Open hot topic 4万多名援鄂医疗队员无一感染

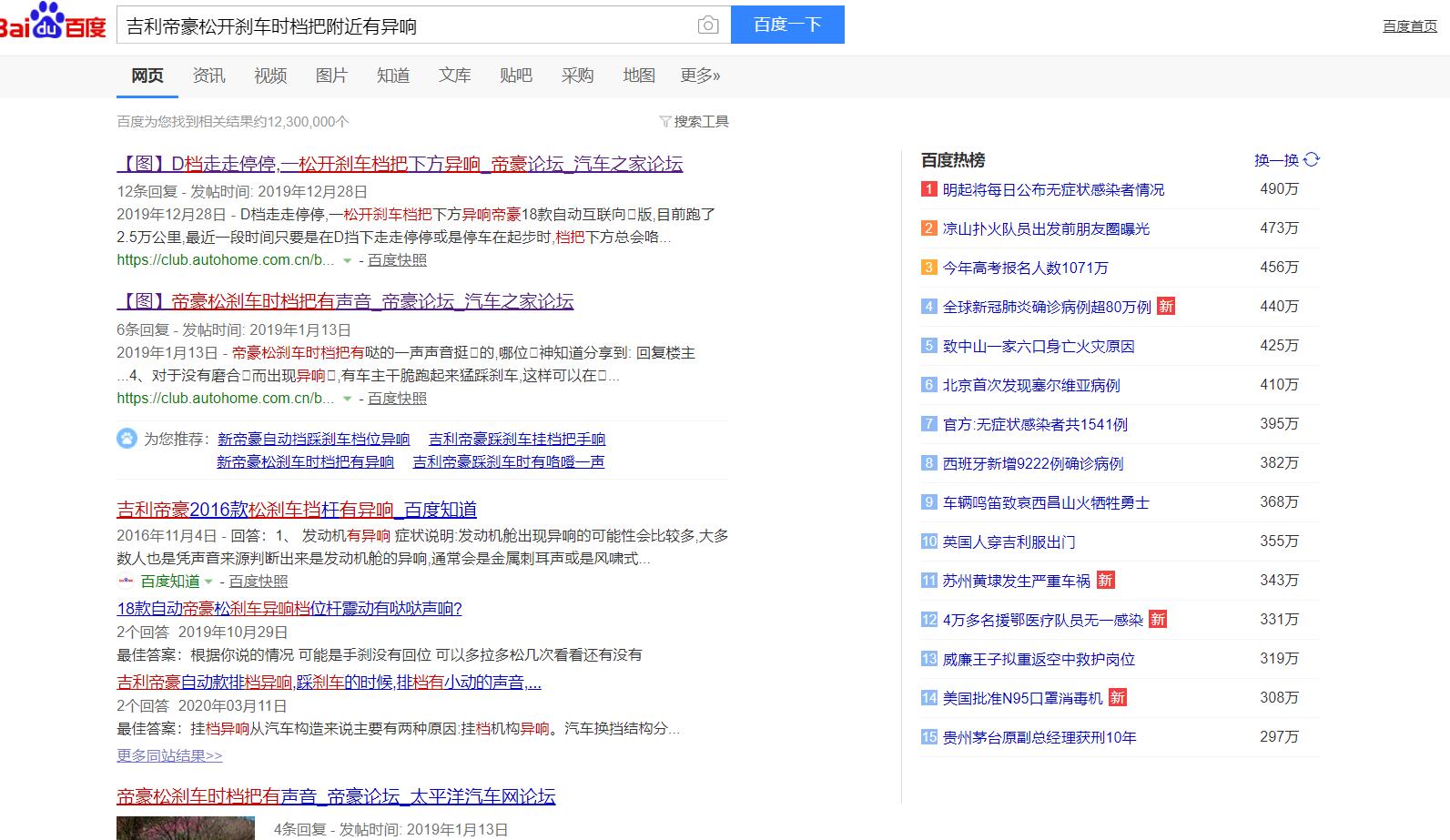pyautogui.click(x=1042, y=620)
